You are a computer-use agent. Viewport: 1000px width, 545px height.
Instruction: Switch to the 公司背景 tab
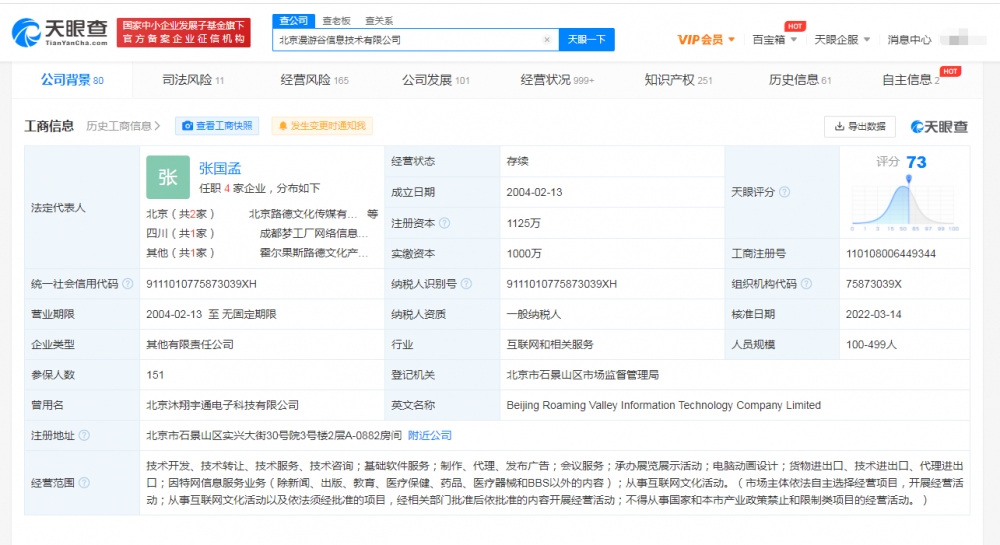[x=72, y=80]
